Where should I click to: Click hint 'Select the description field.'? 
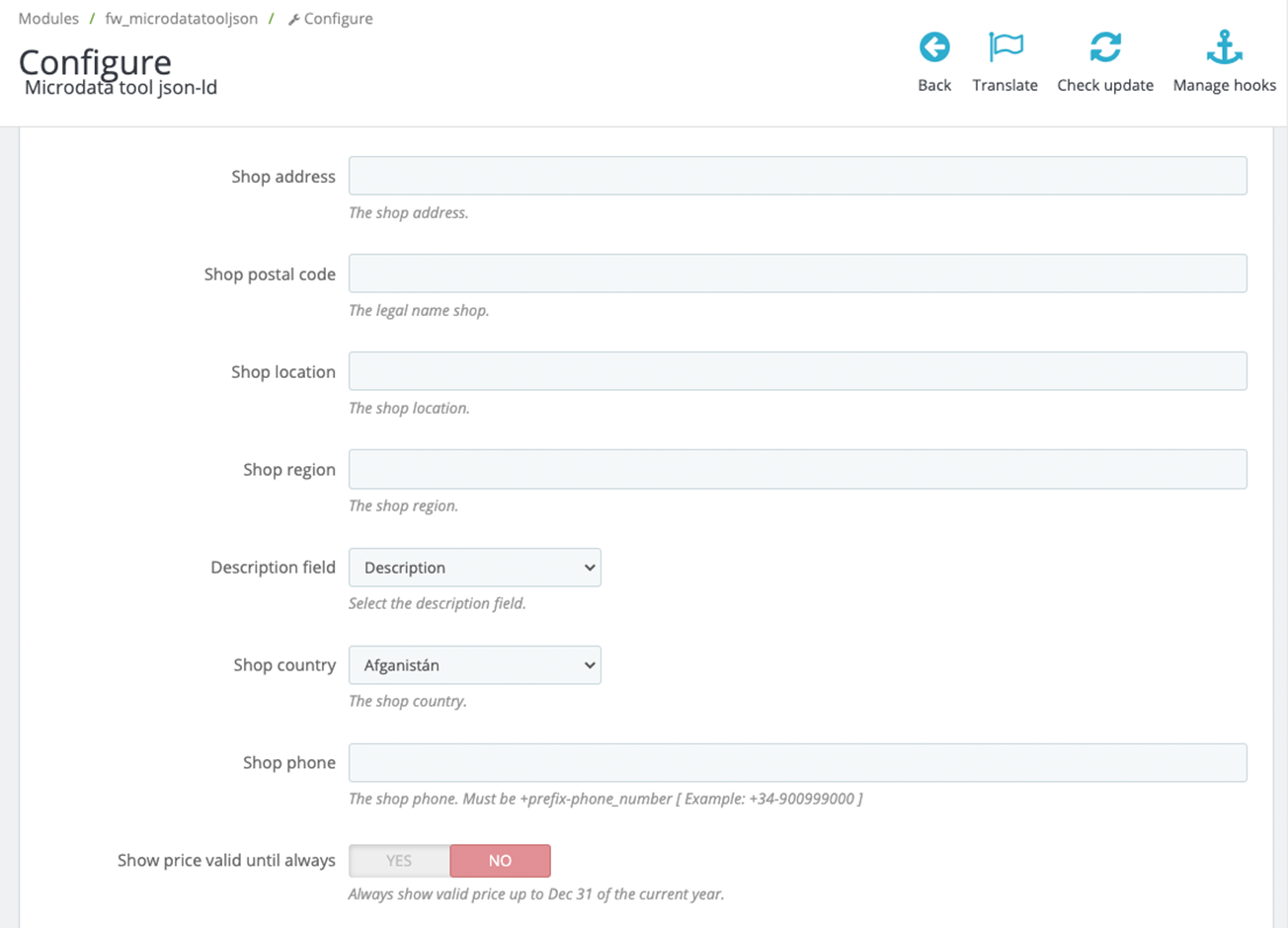(x=438, y=603)
